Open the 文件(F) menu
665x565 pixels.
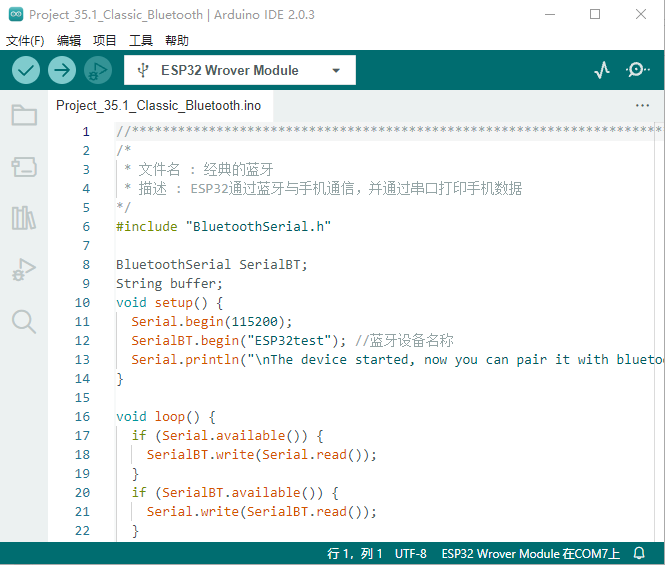[25, 41]
